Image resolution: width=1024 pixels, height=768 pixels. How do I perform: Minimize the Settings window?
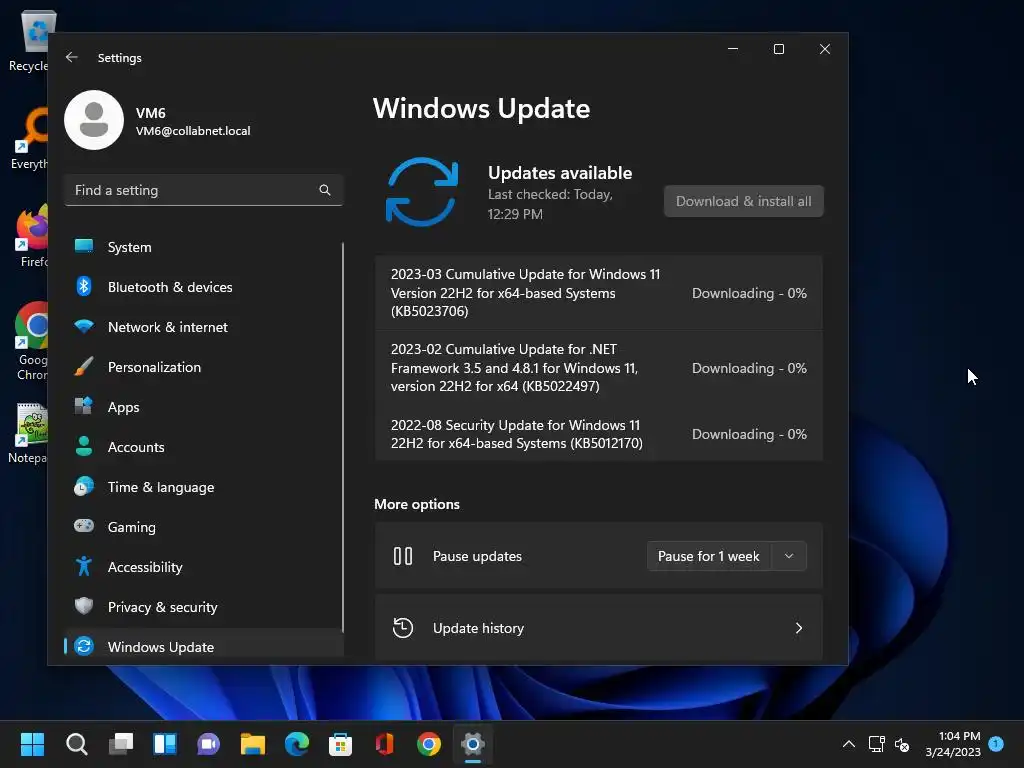(733, 49)
